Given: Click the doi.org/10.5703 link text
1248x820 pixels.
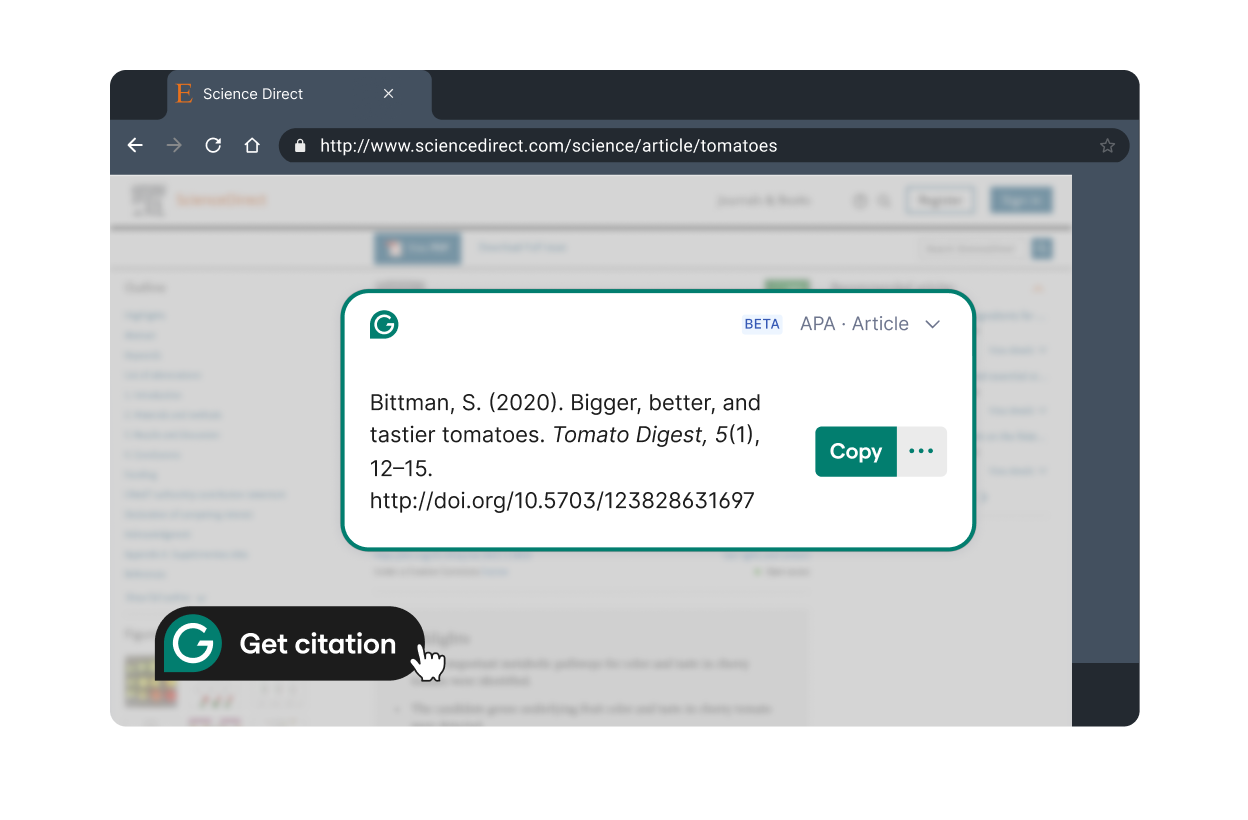Looking at the screenshot, I should click(562, 500).
